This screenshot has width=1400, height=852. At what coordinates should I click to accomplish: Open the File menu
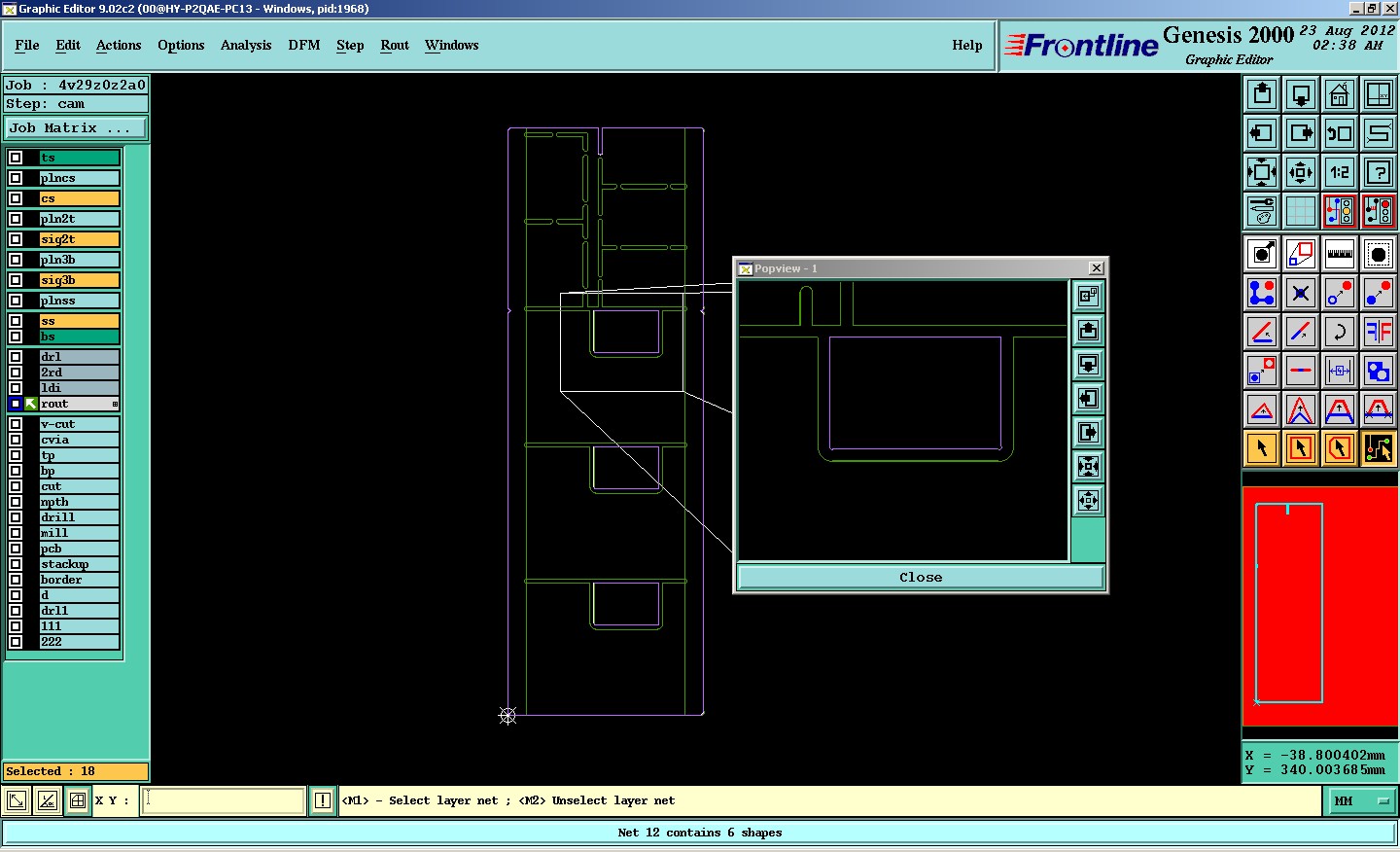(27, 45)
